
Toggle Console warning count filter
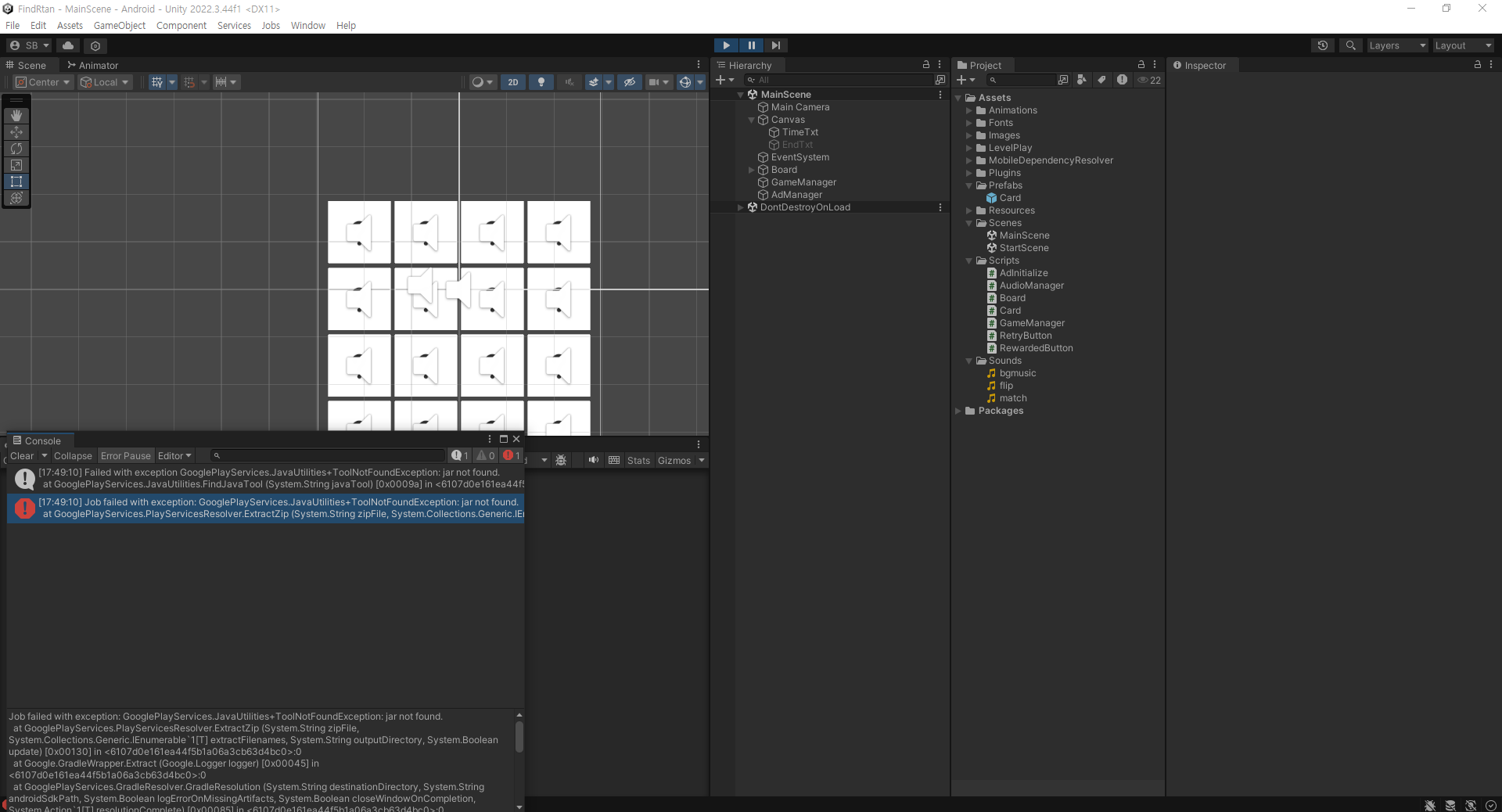pyautogui.click(x=486, y=455)
